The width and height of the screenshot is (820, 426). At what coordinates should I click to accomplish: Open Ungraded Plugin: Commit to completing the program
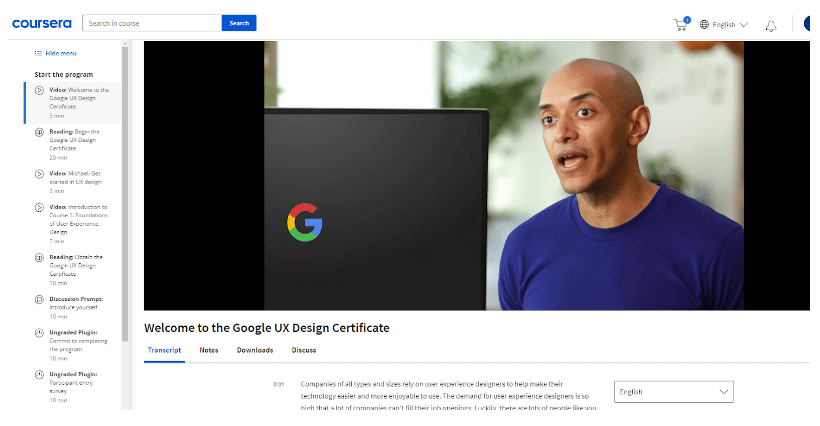[73, 345]
